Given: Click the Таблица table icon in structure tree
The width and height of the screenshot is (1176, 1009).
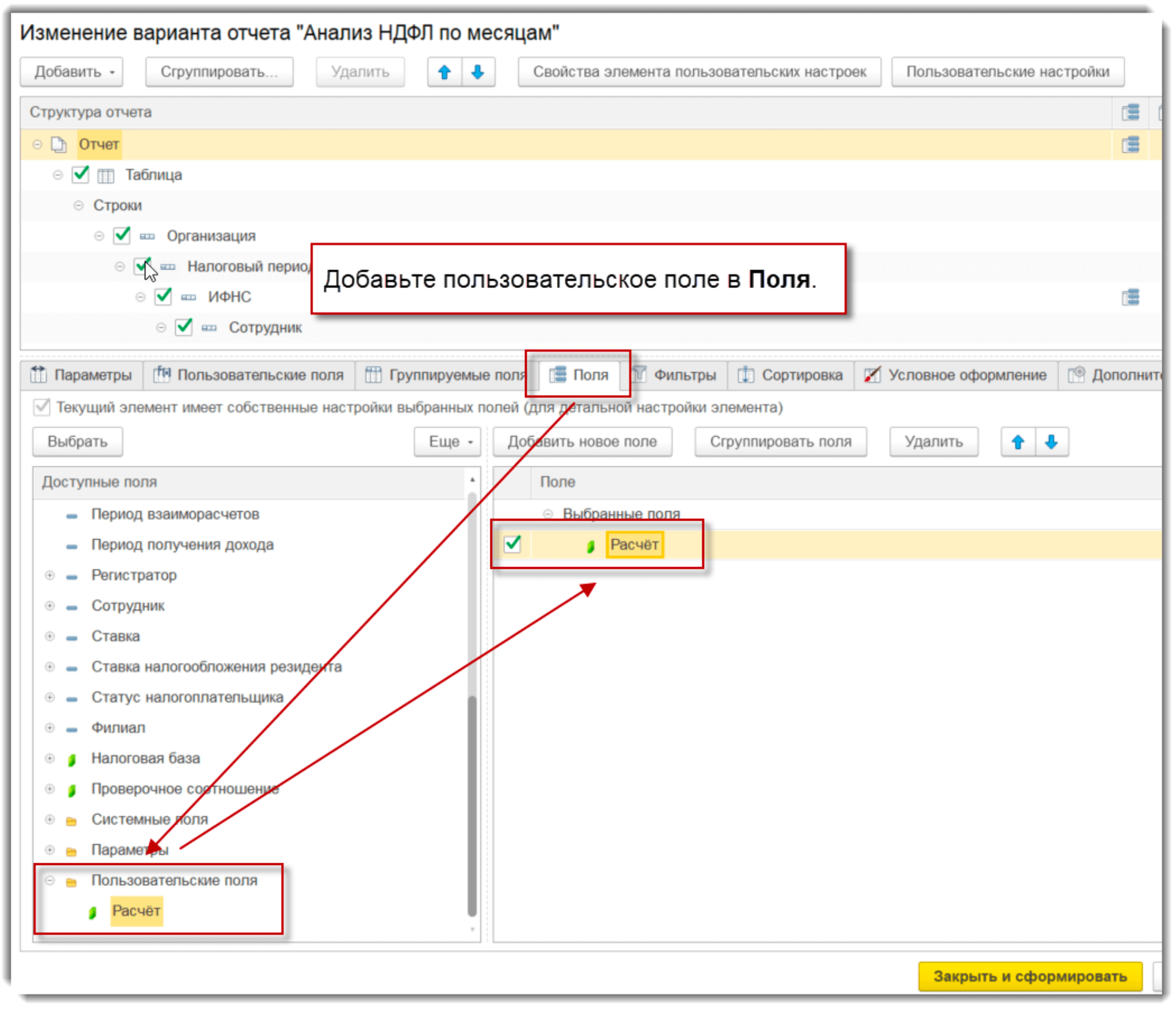Looking at the screenshot, I should [106, 176].
